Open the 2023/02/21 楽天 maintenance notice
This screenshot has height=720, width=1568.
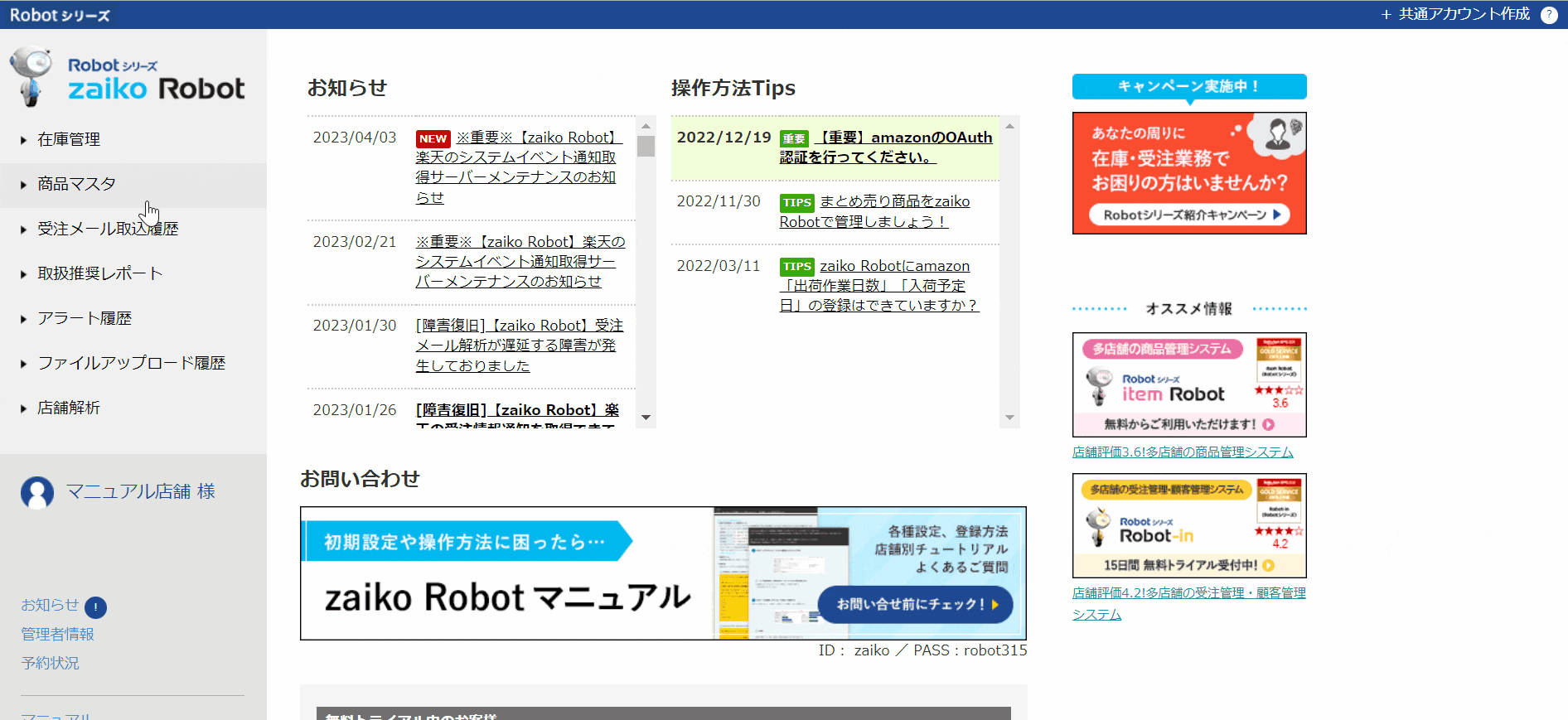tap(520, 262)
